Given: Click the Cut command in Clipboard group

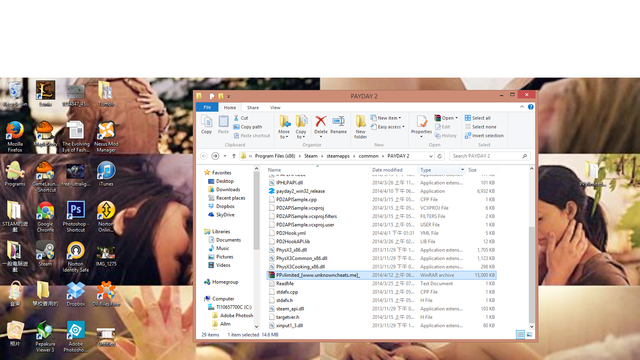Looking at the screenshot, I should 241,118.
